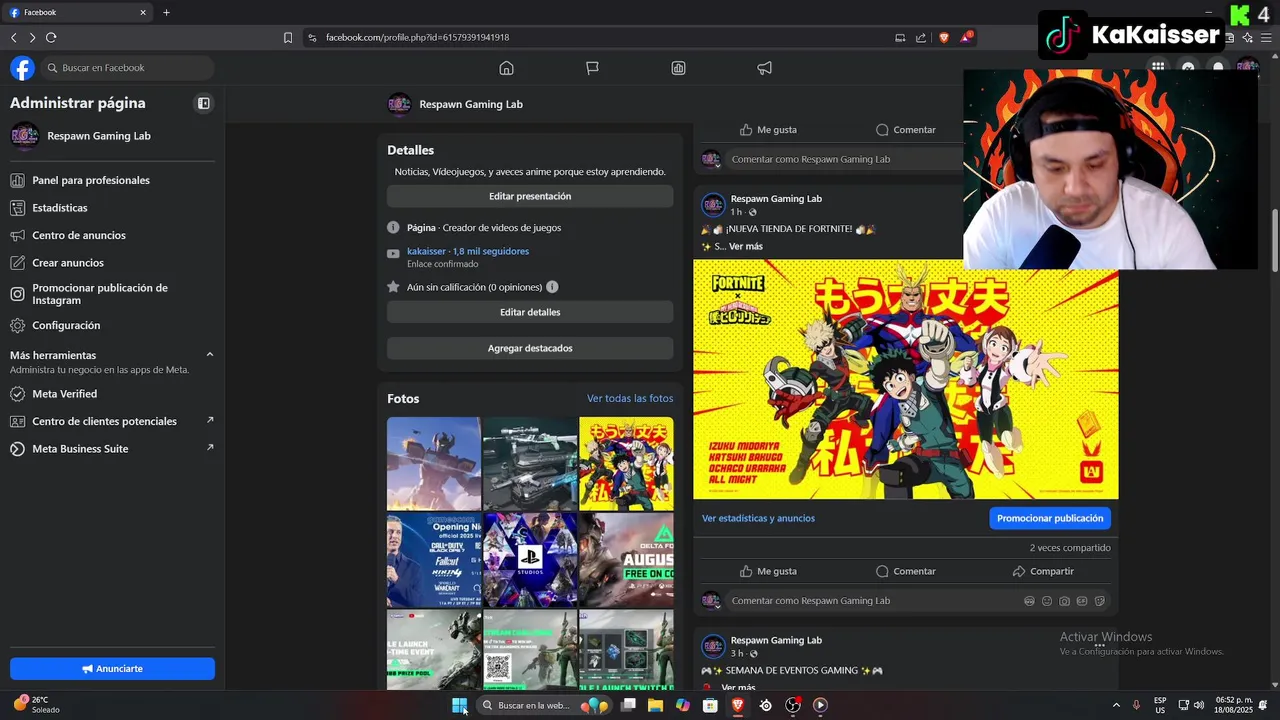Open Centro de anuncios
1280x720 pixels.
coord(79,235)
